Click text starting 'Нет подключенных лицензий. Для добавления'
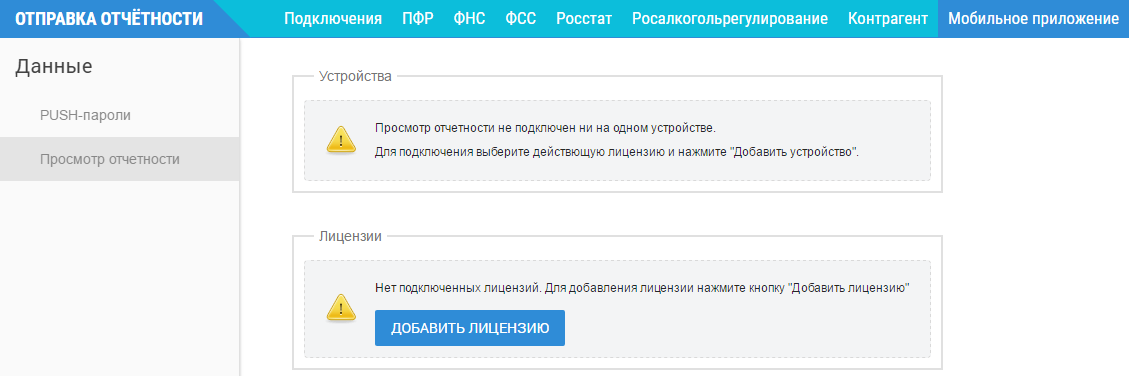 click(x=643, y=288)
